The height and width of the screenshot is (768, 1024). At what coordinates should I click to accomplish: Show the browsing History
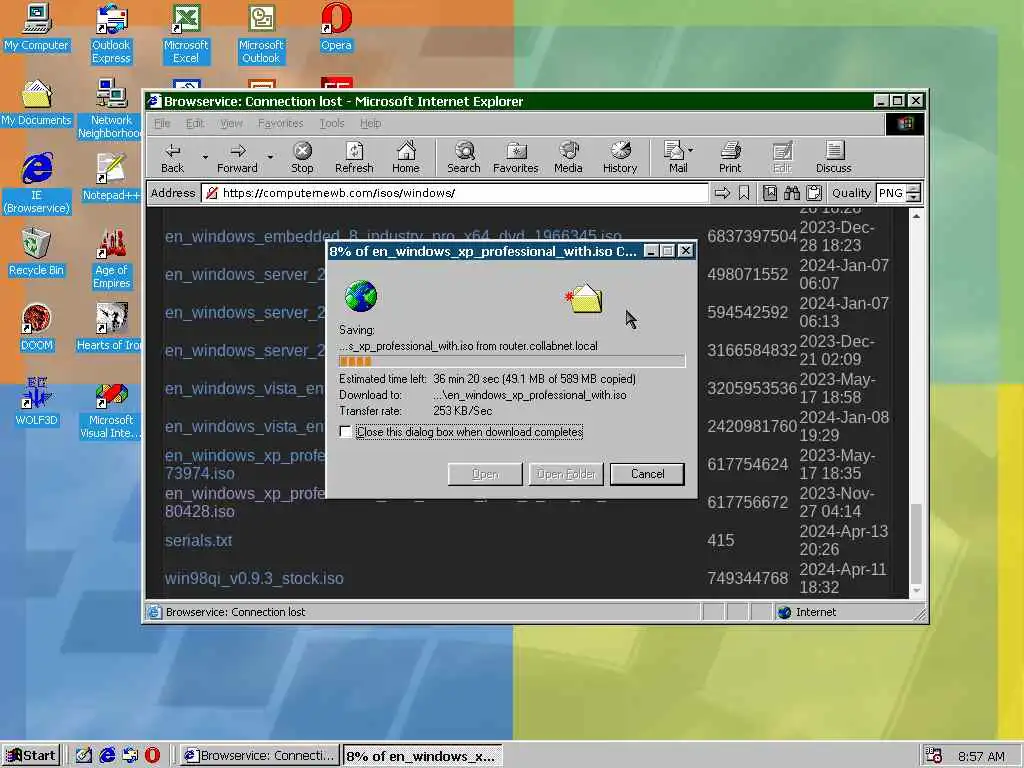tap(620, 157)
